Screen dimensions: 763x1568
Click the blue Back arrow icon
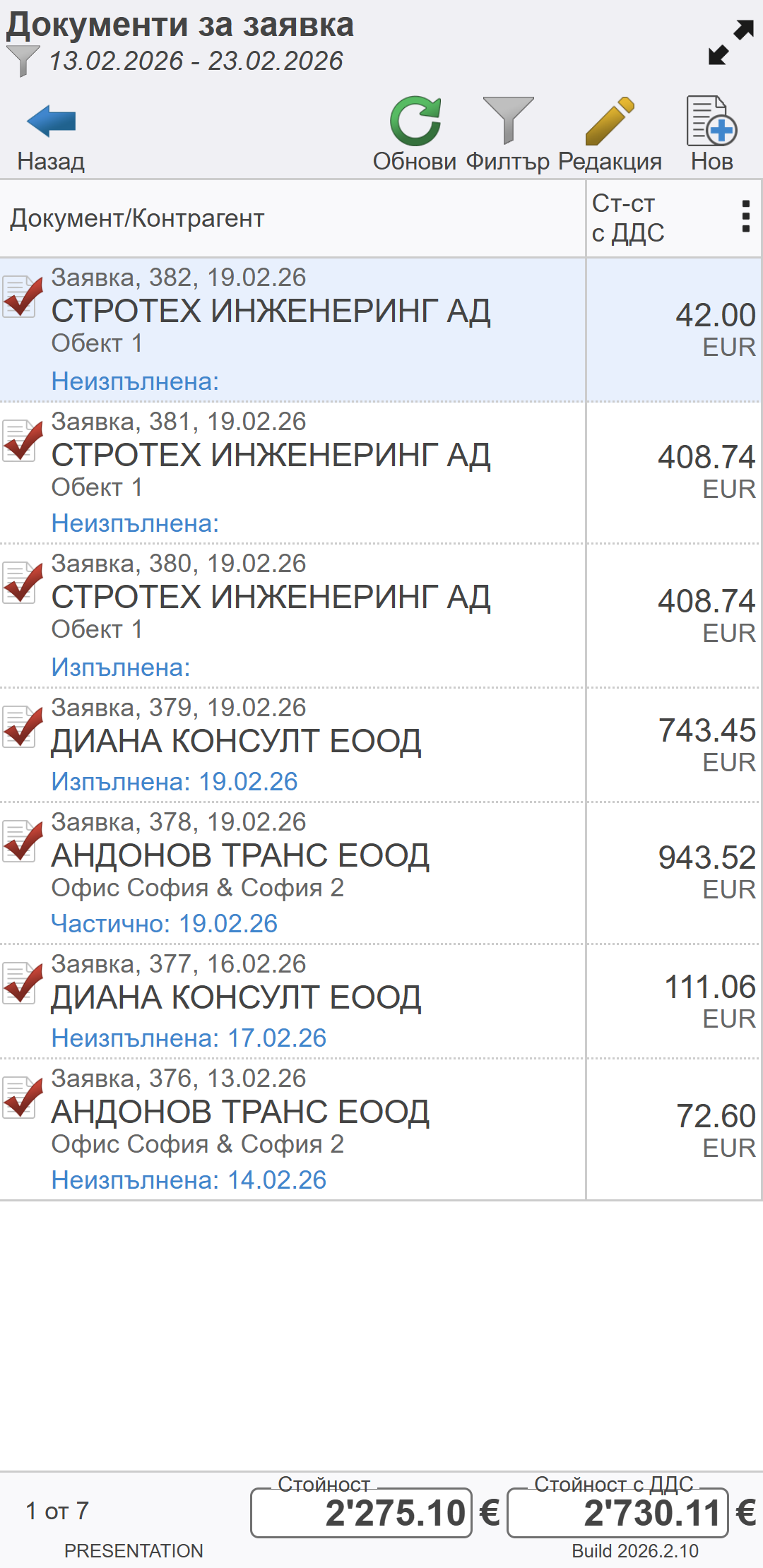51,122
